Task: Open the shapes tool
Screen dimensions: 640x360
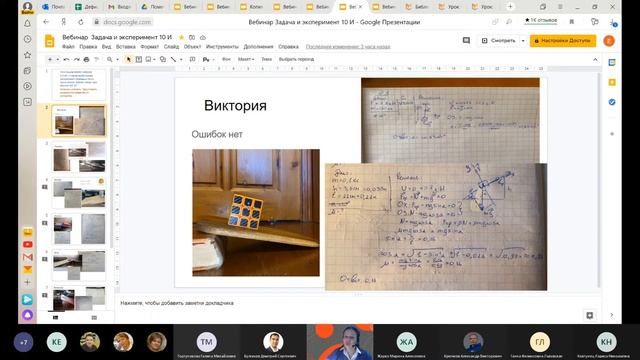Action: [x=163, y=60]
